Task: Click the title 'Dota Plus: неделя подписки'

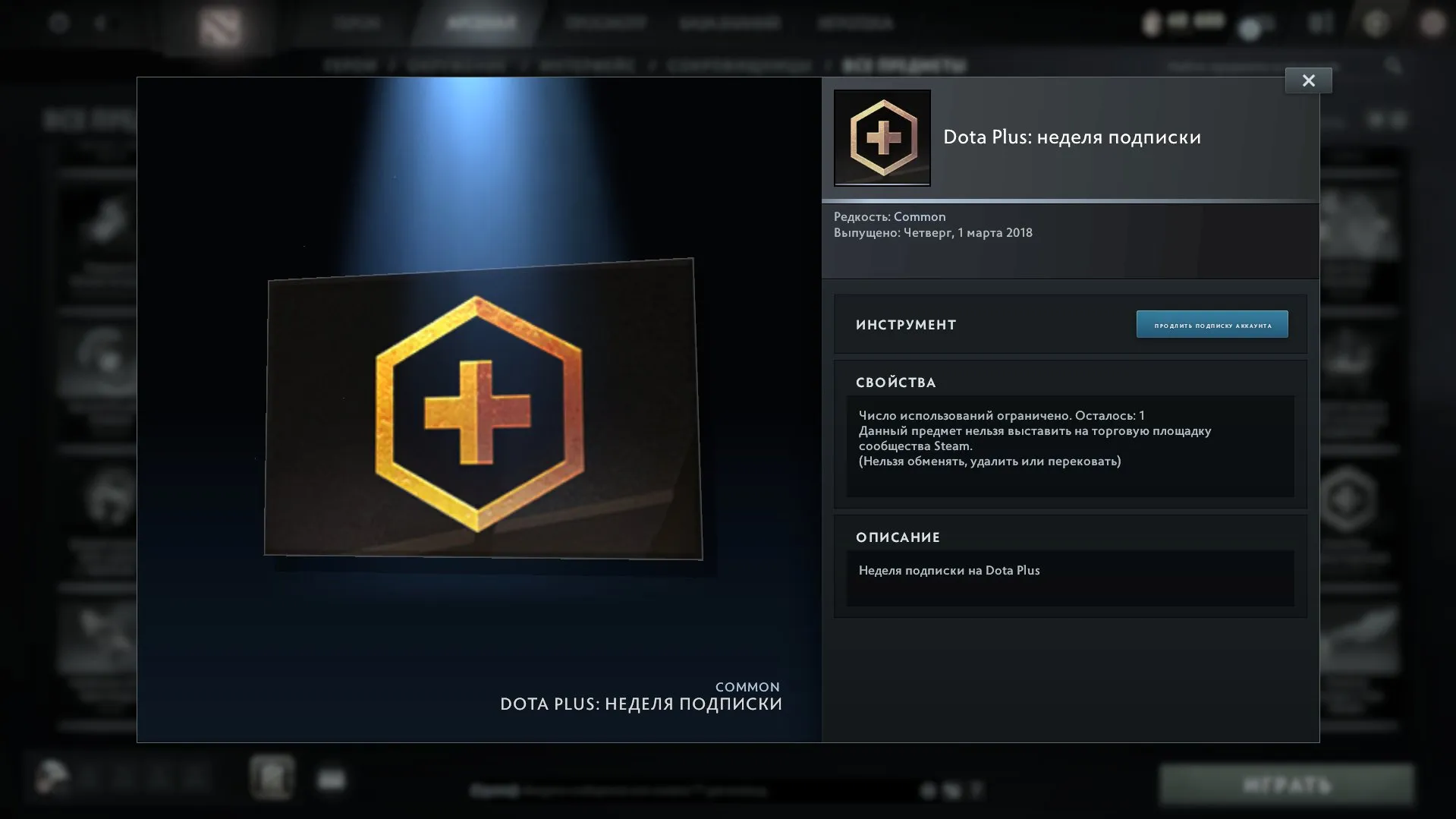Action: (x=1071, y=137)
